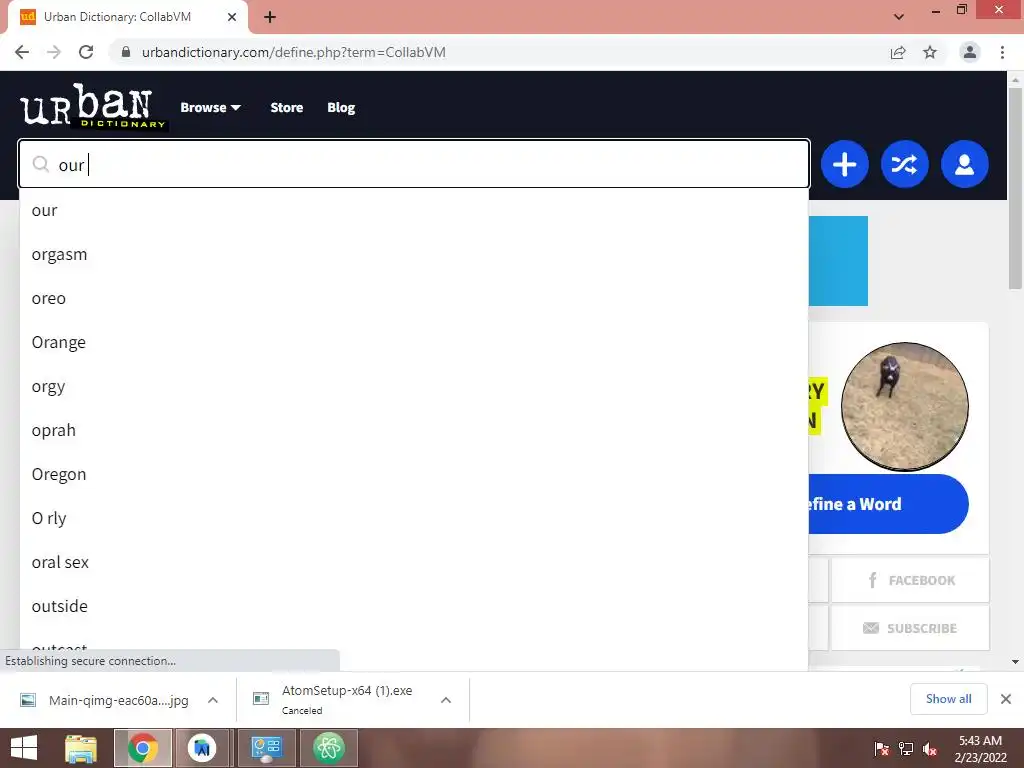Viewport: 1024px width, 768px height.
Task: Open the Control Panel taskbar icon
Action: click(266, 748)
